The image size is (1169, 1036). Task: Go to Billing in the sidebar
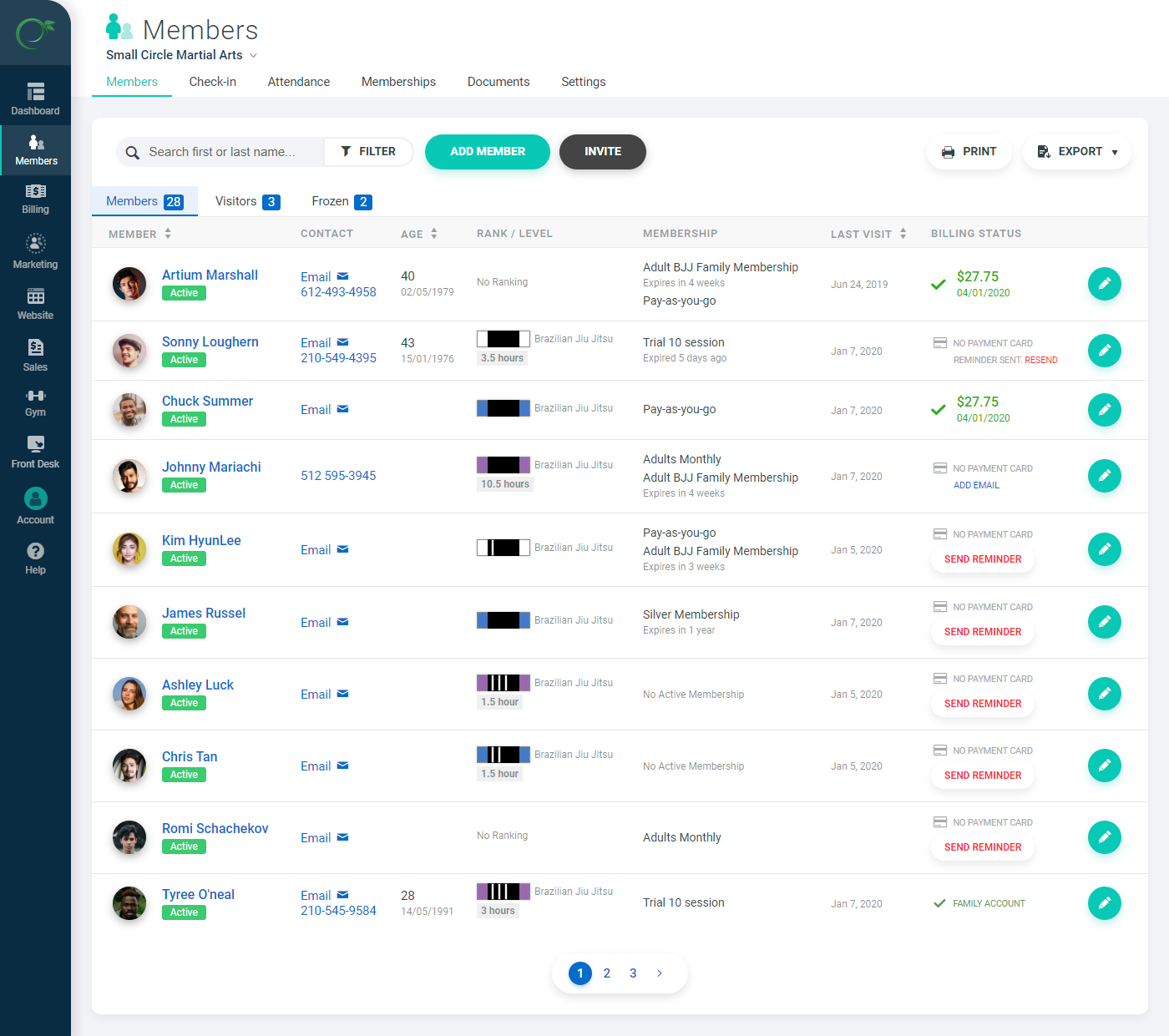(35, 200)
